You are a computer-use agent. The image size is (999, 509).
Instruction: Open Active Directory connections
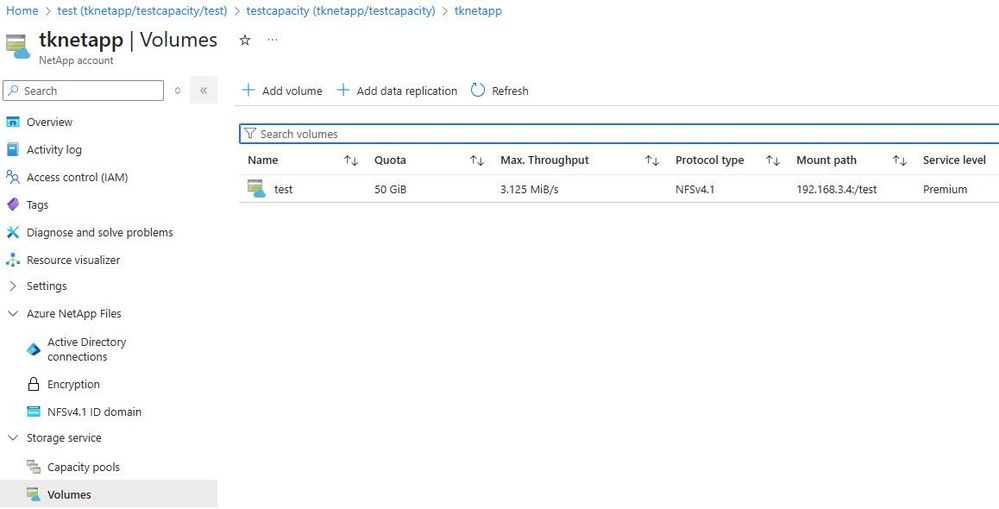pyautogui.click(x=87, y=349)
